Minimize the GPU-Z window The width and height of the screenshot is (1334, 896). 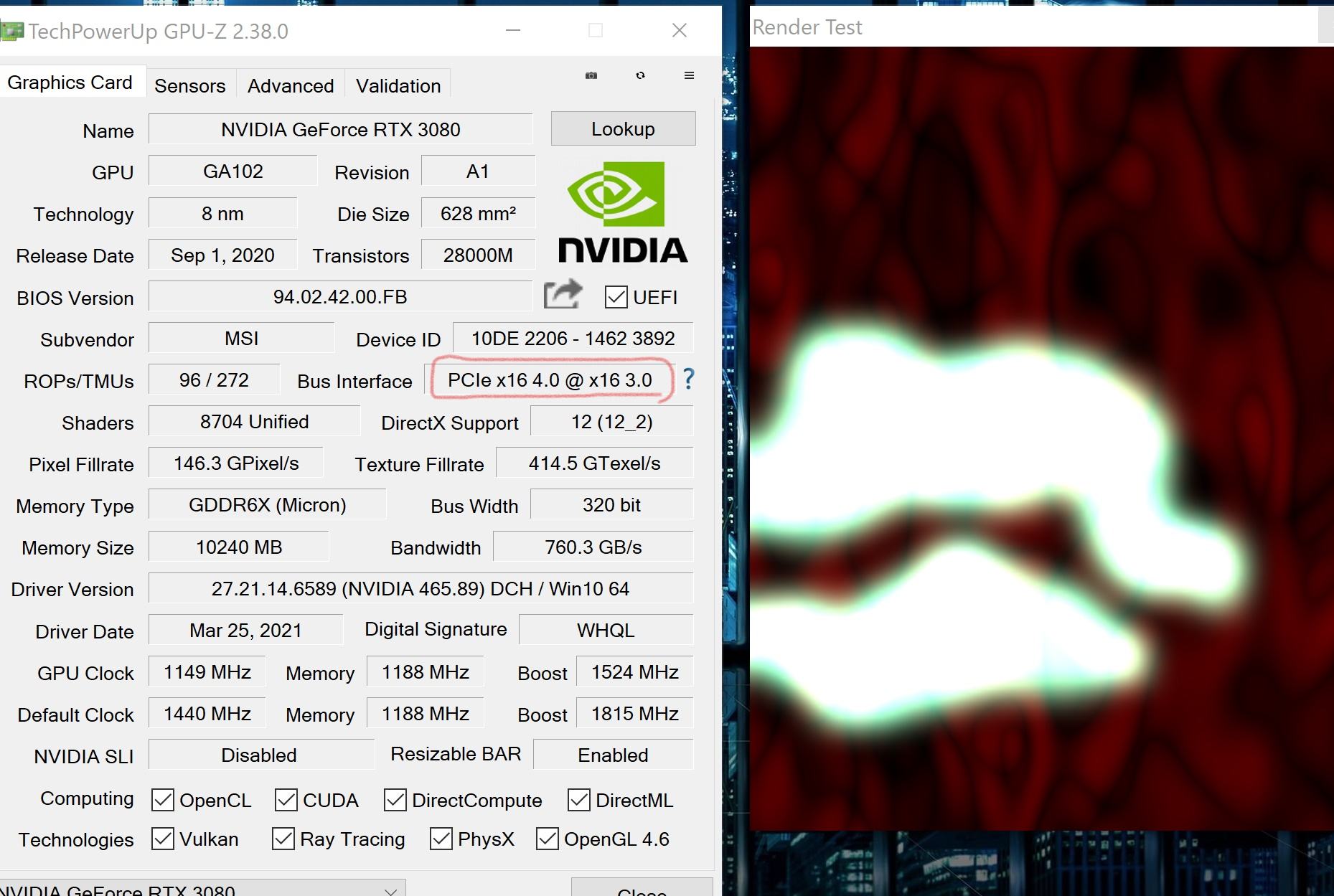pos(512,30)
